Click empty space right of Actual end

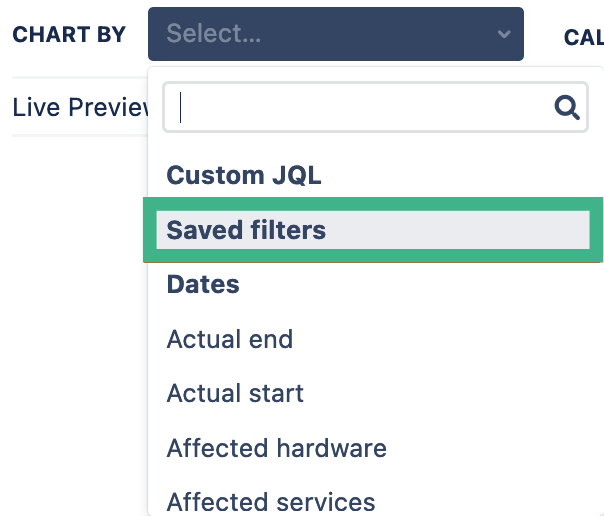450,339
